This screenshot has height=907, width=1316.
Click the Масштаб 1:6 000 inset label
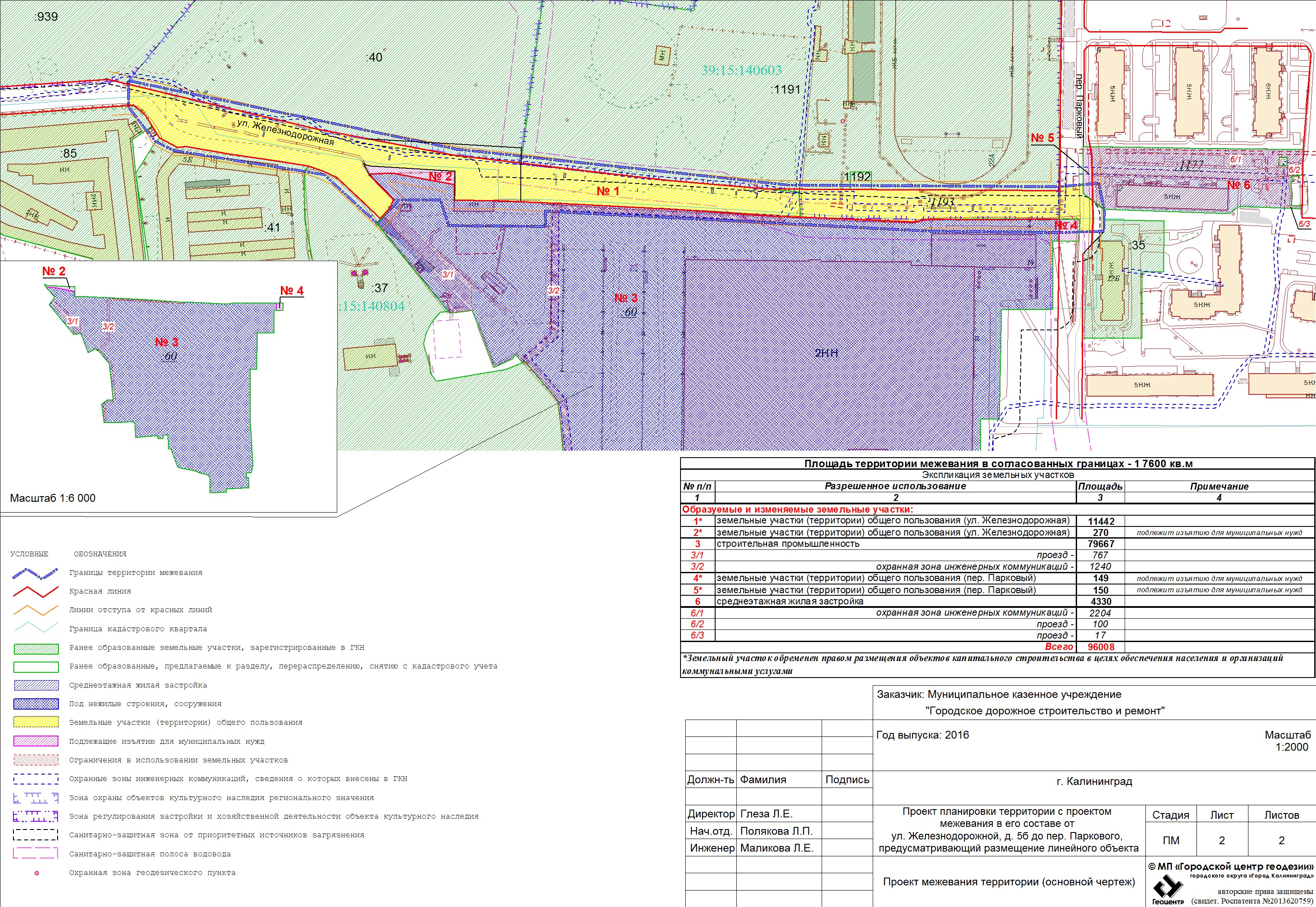[53, 498]
